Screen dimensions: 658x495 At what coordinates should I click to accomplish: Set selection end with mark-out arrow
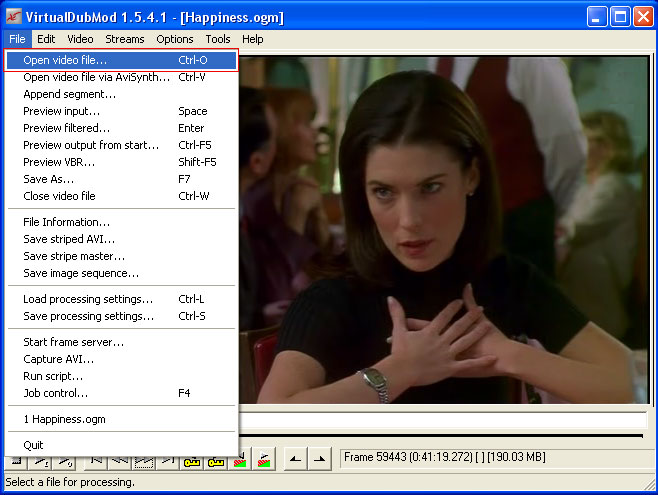pos(319,458)
